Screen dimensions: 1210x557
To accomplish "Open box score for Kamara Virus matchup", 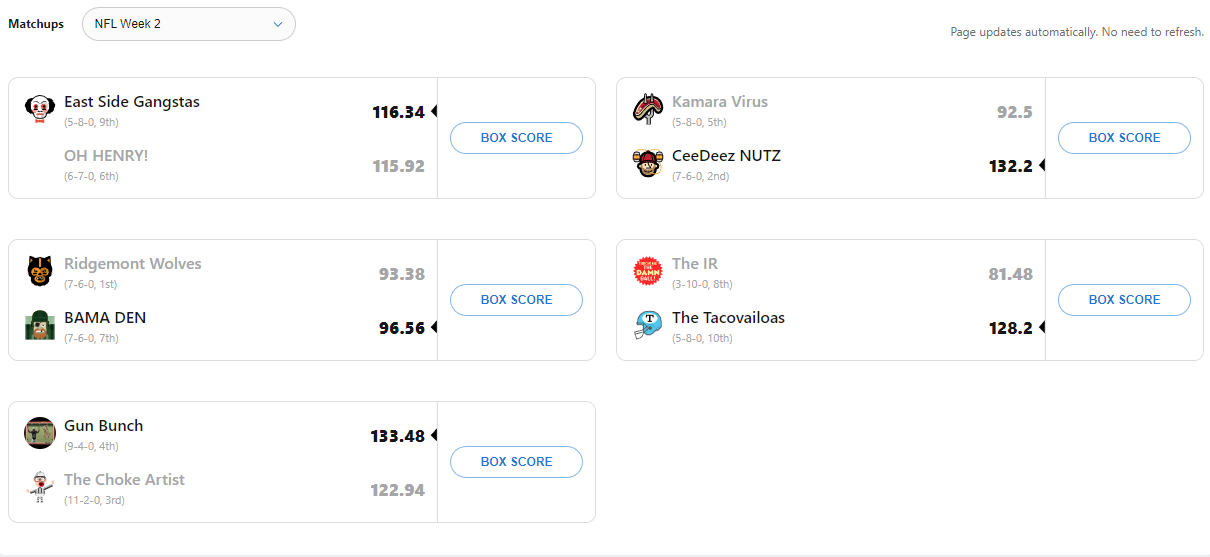I will (1124, 138).
